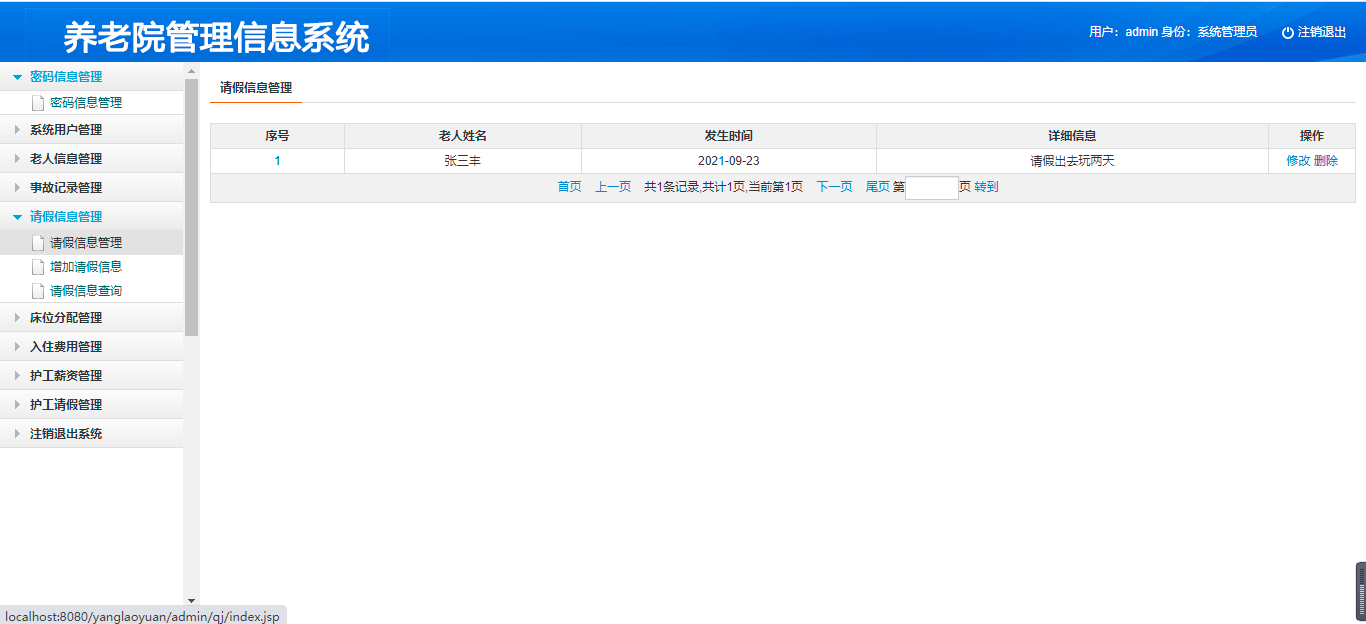The image size is (1366, 624).
Task: Click the document icon next to 增加请假信息
Action: pyautogui.click(x=38, y=267)
